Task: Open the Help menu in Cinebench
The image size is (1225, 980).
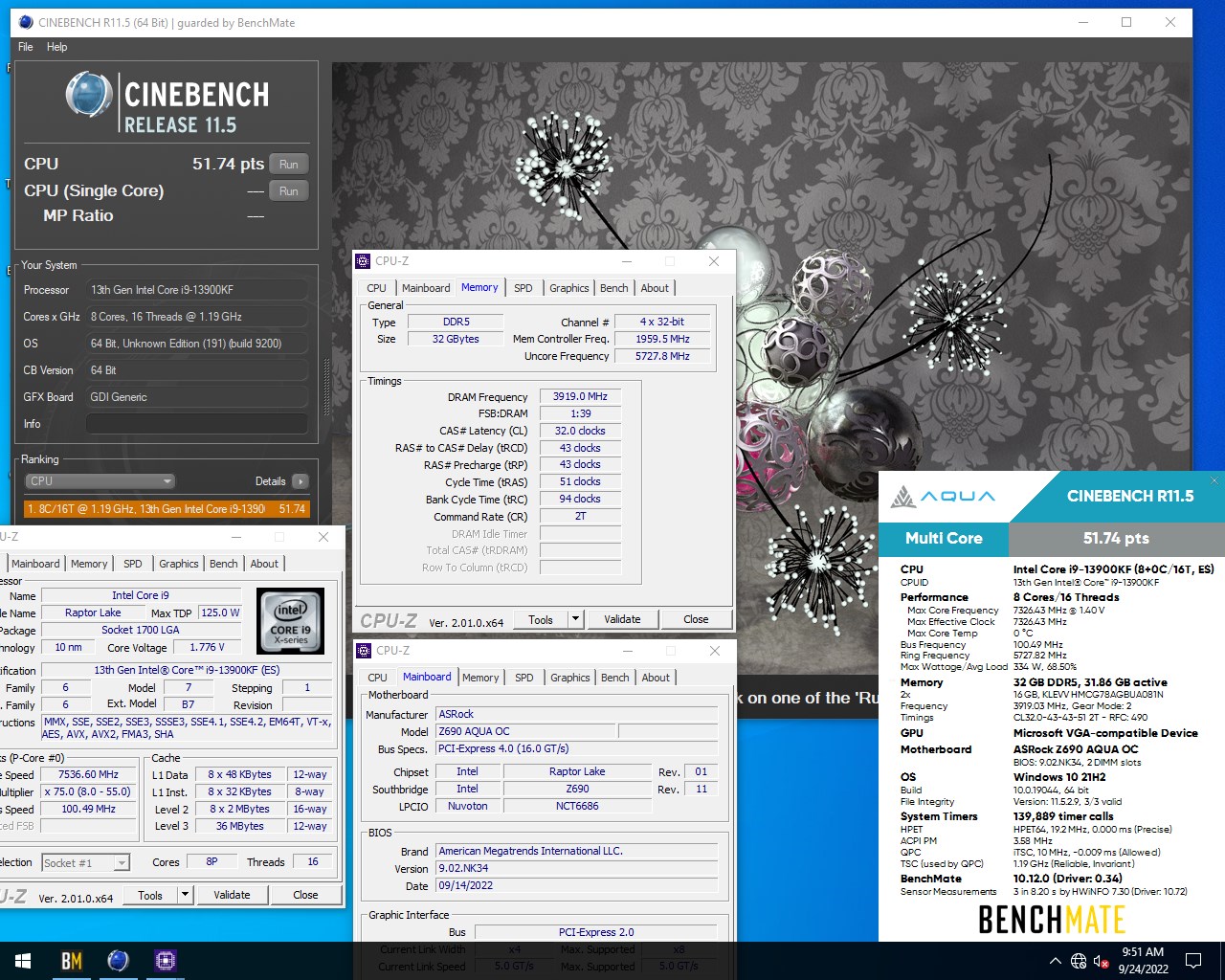Action: pyautogui.click(x=57, y=47)
